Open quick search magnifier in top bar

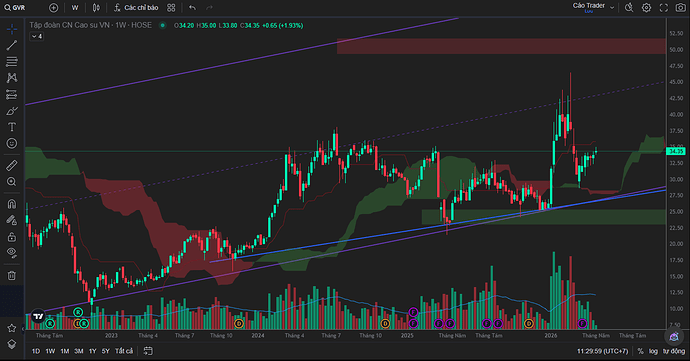click(x=629, y=8)
